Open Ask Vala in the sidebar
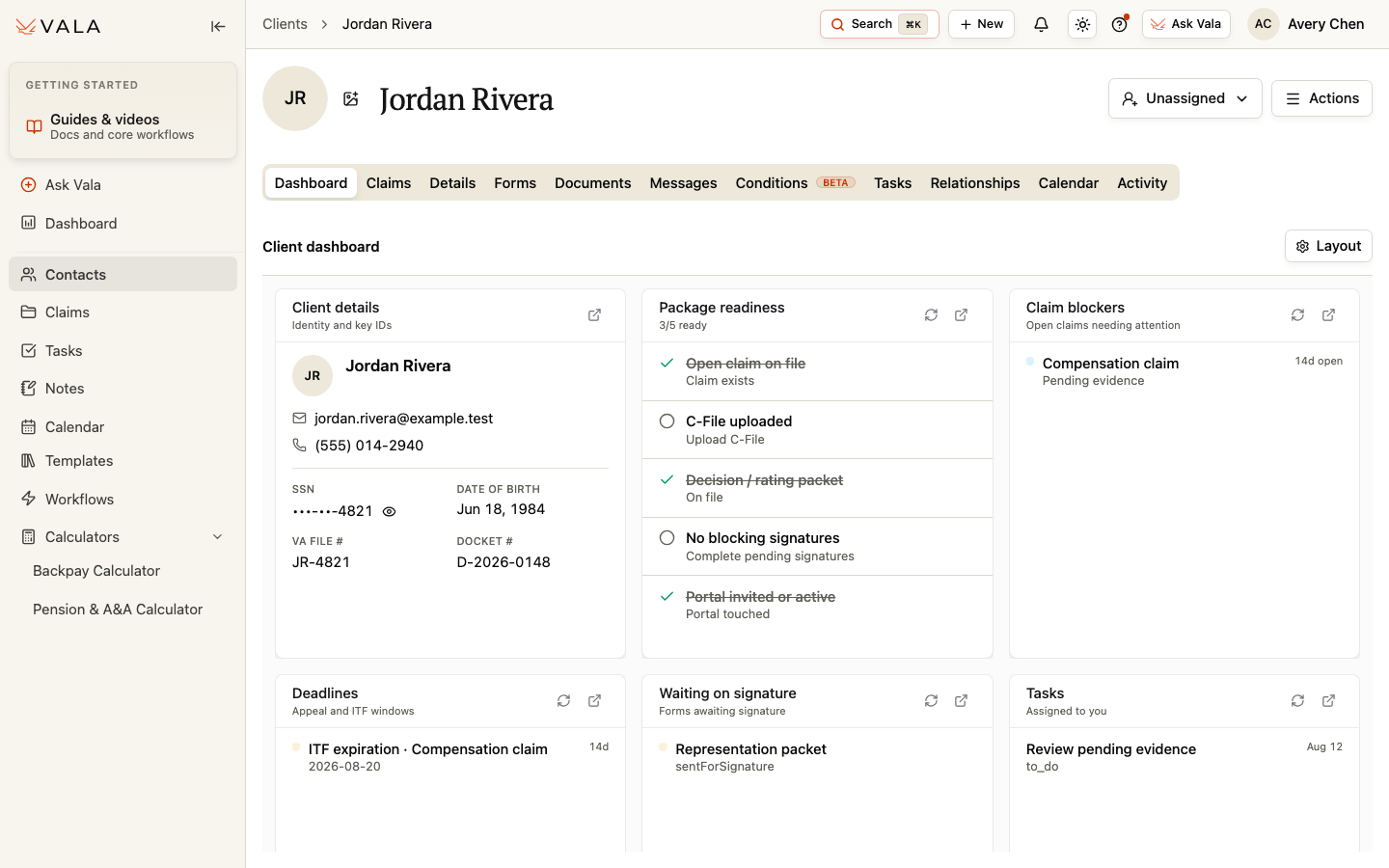The width and height of the screenshot is (1389, 868). (x=123, y=185)
